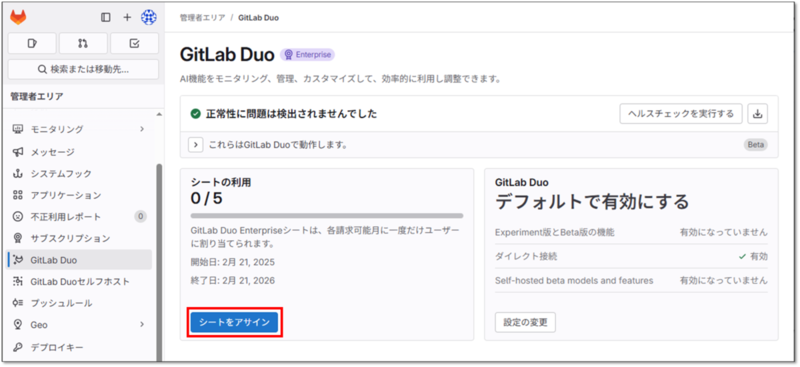Click the 不正利用レポート count badge 0

coord(140,217)
